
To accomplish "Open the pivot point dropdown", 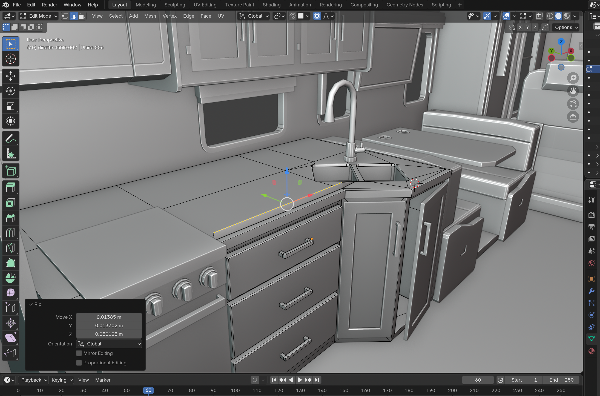I will coord(279,16).
